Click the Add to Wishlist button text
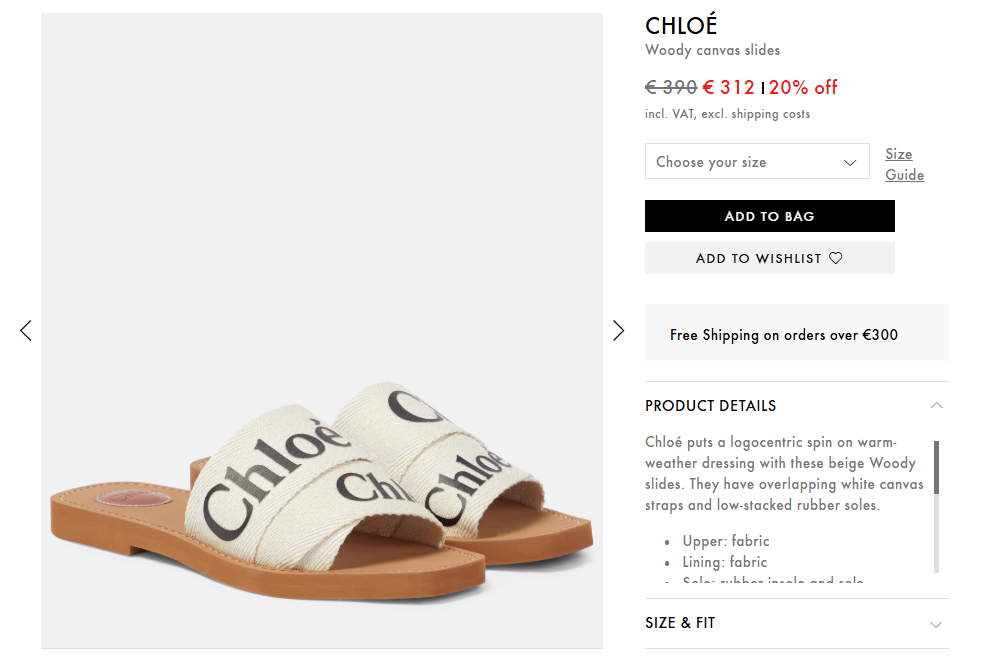Image resolution: width=983 pixels, height=660 pixels. pos(758,258)
